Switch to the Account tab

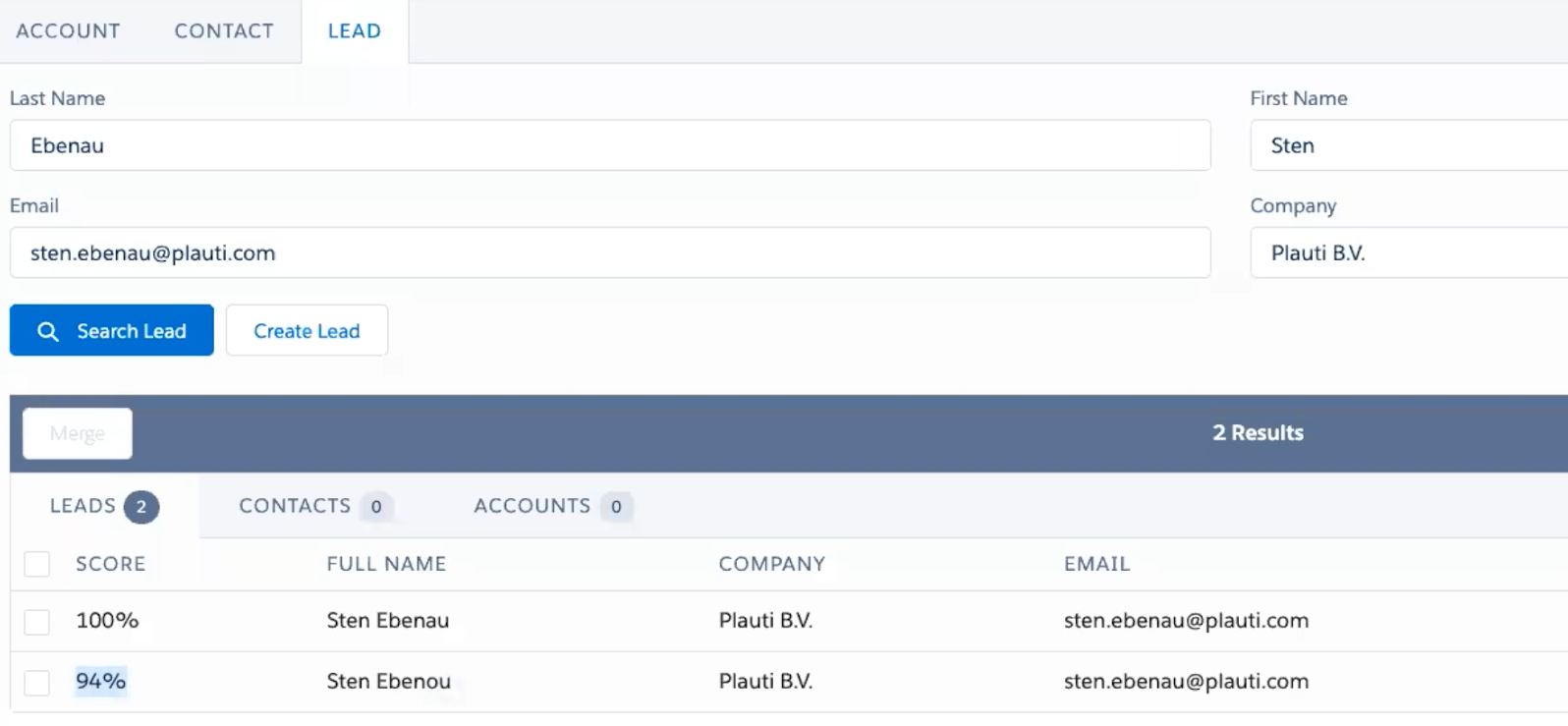coord(68,30)
